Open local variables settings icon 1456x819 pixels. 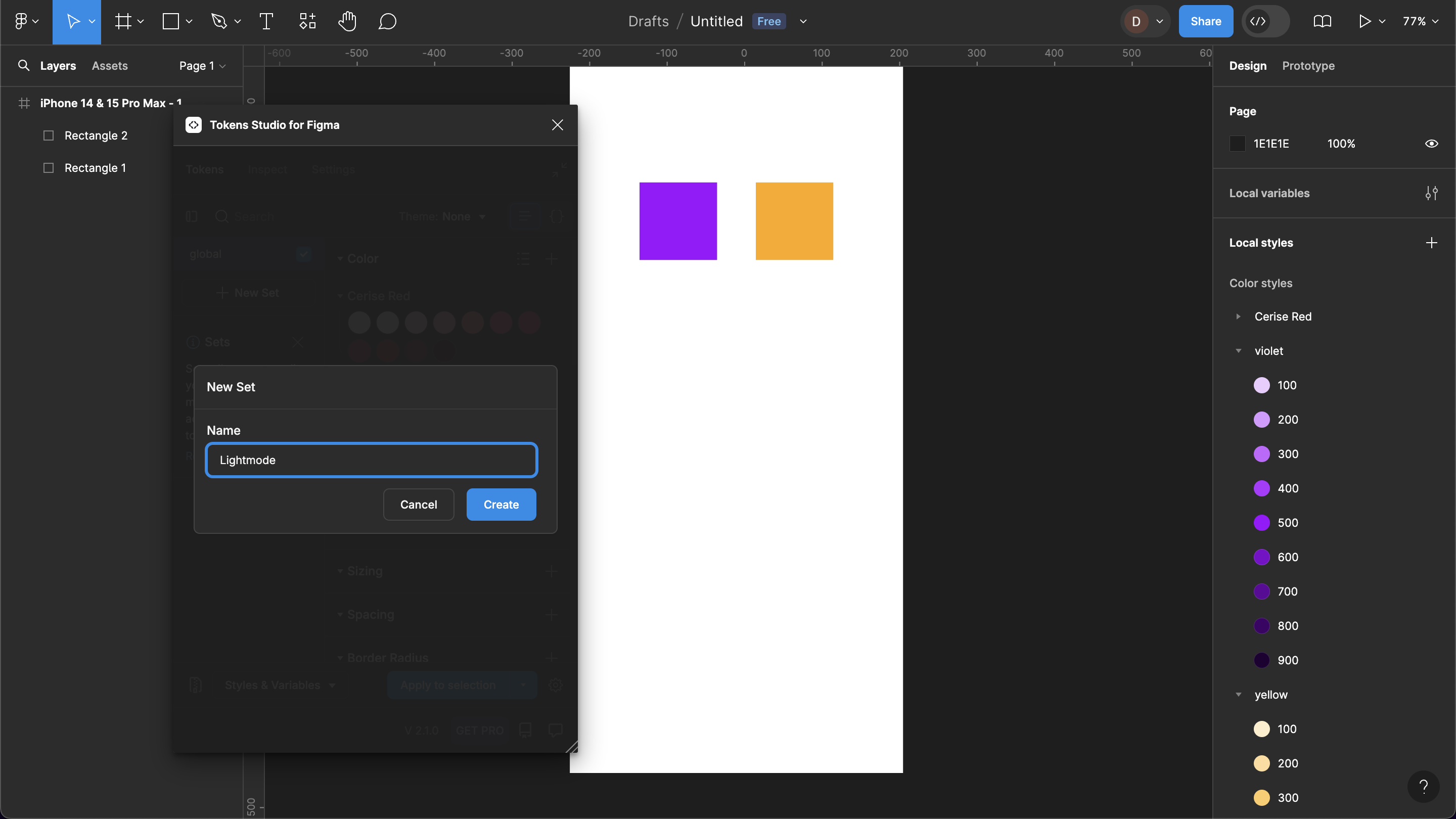click(1431, 193)
